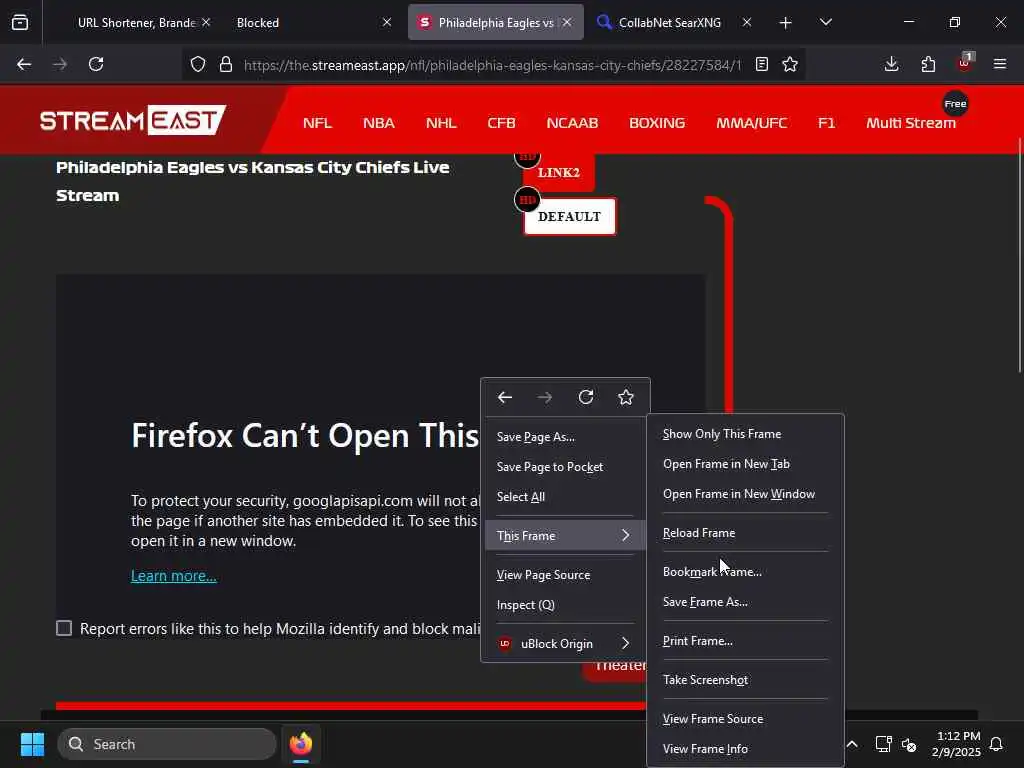Click the page vertical scrollbar thumb
Viewport: 1024px width, 768px height.
coord(1019,256)
